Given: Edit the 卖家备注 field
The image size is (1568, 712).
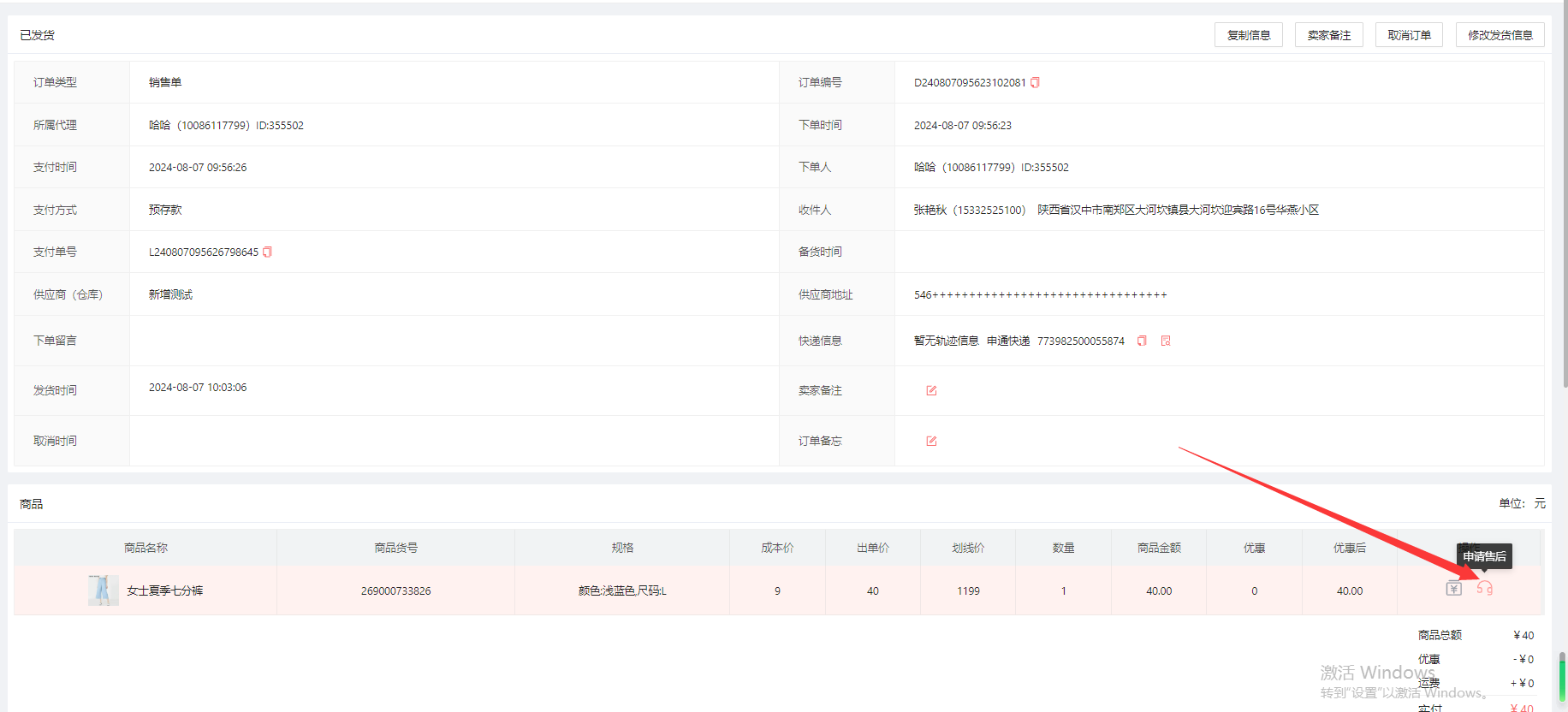Looking at the screenshot, I should [931, 391].
